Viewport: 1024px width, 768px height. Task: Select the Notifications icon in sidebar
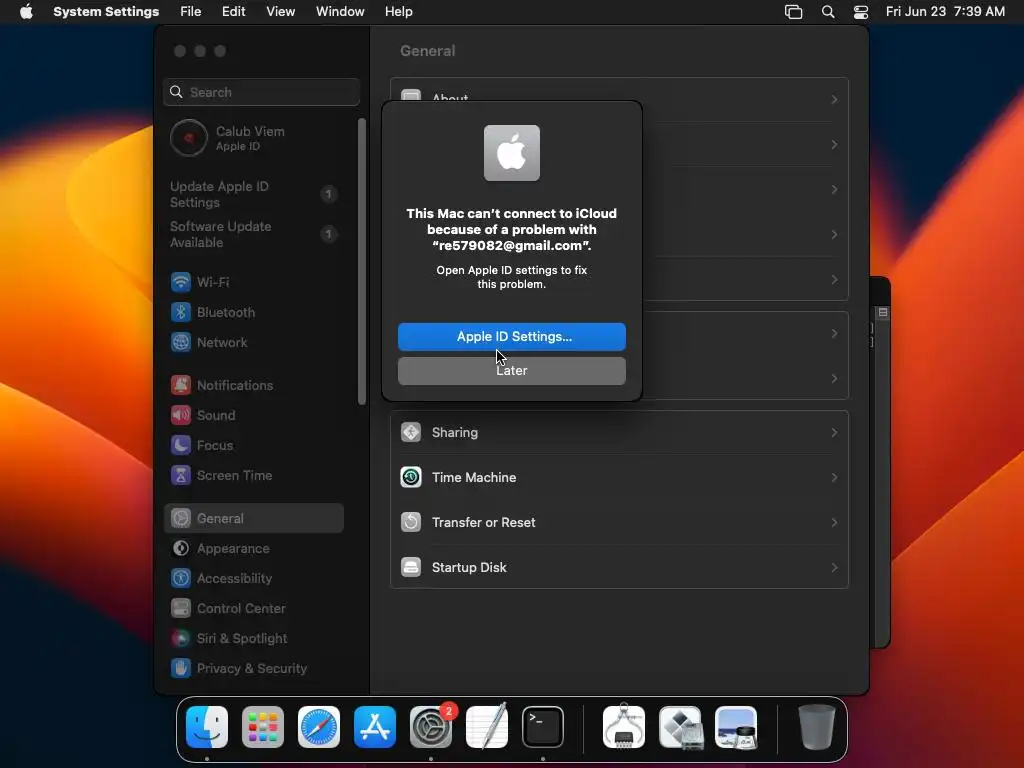pos(181,385)
